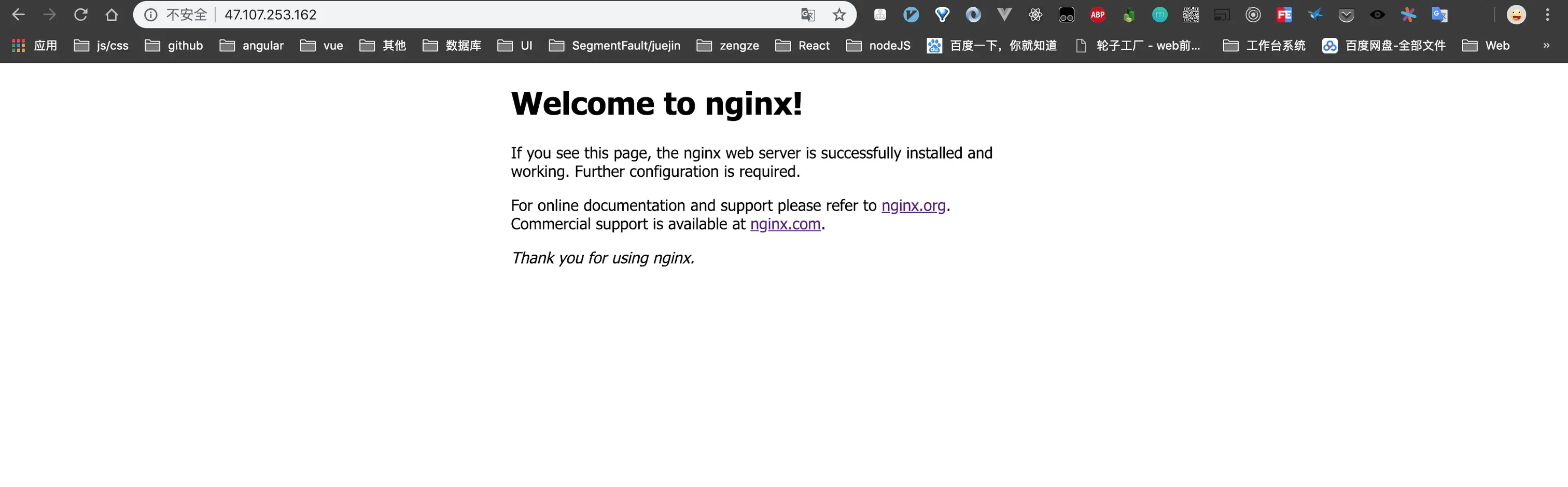Open the blue bird extension

1315,15
